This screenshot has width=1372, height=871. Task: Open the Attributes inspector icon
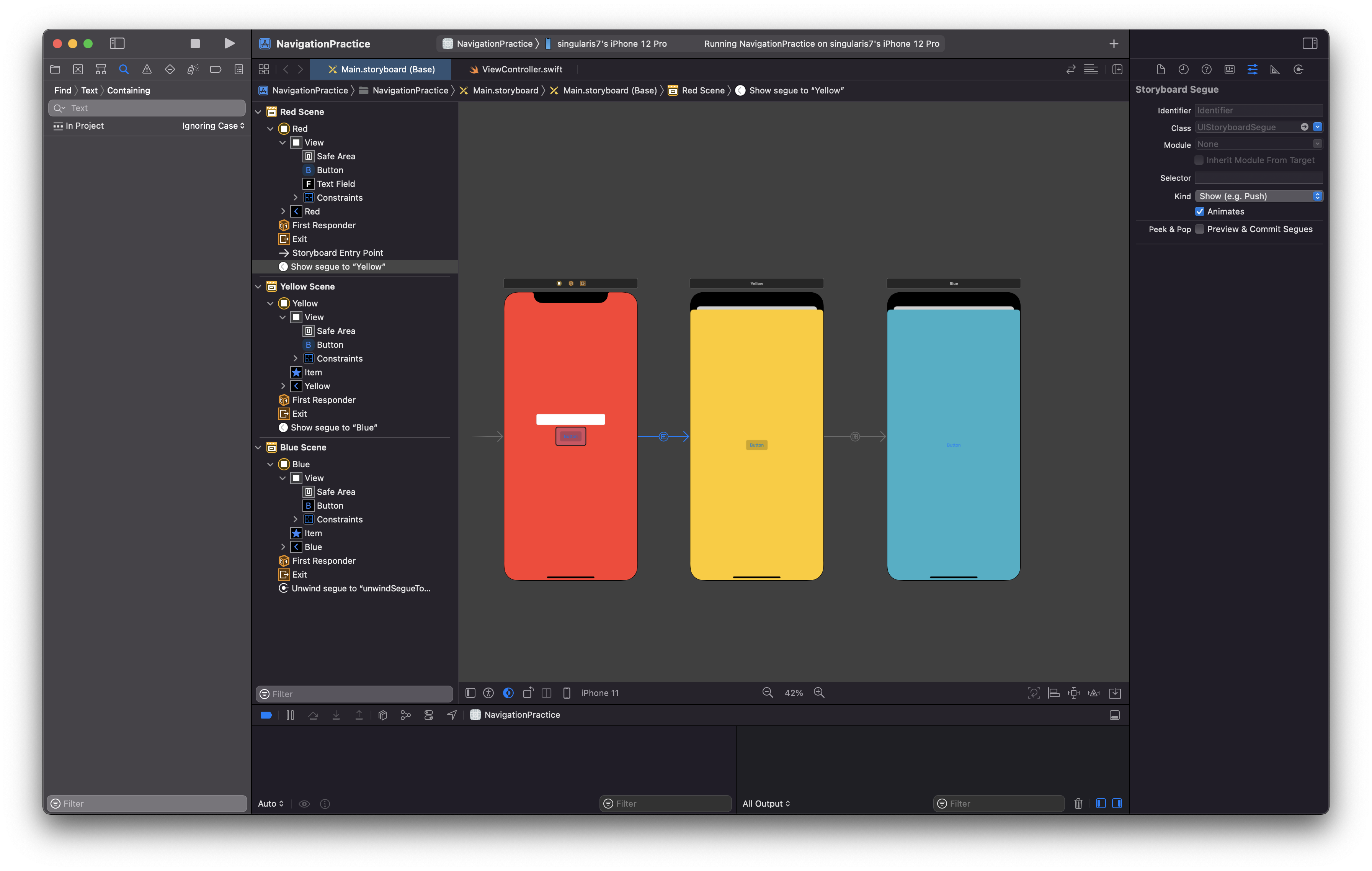pos(1252,70)
